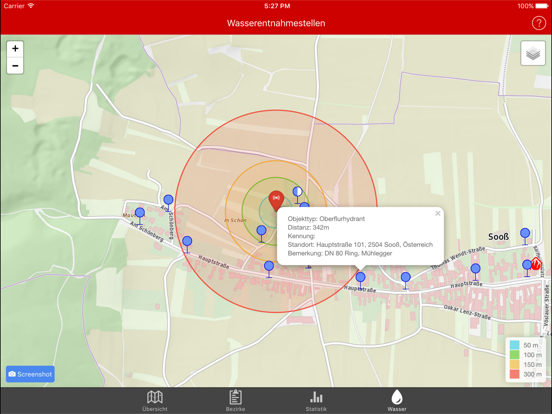Select the Wasser tab
This screenshot has width=552, height=414.
[397, 401]
